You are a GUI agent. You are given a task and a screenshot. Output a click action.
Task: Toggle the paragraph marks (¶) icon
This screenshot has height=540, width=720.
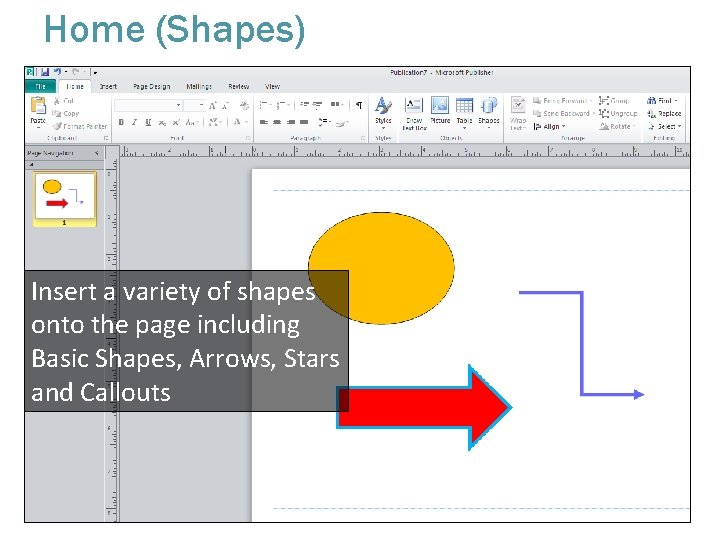[359, 106]
